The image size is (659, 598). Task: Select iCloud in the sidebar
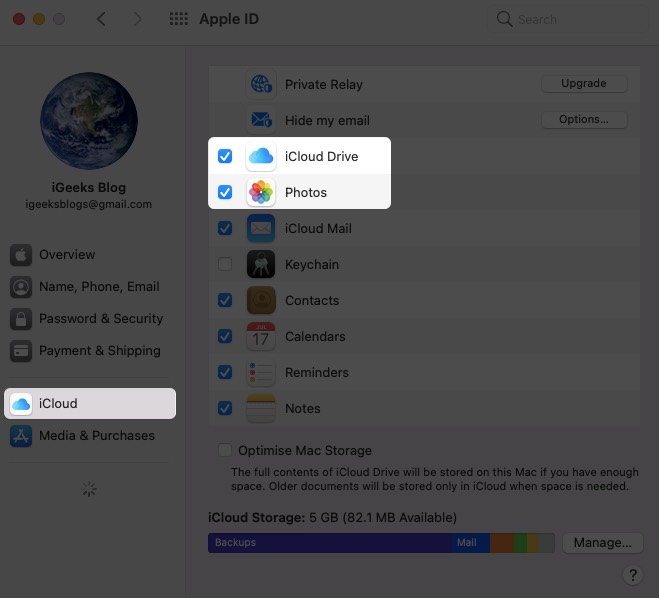point(90,403)
